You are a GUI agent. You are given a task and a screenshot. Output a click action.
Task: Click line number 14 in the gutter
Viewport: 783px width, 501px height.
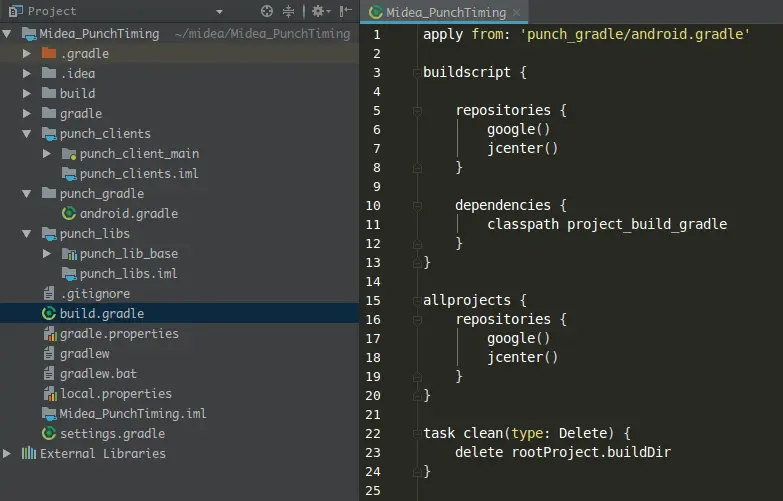373,282
